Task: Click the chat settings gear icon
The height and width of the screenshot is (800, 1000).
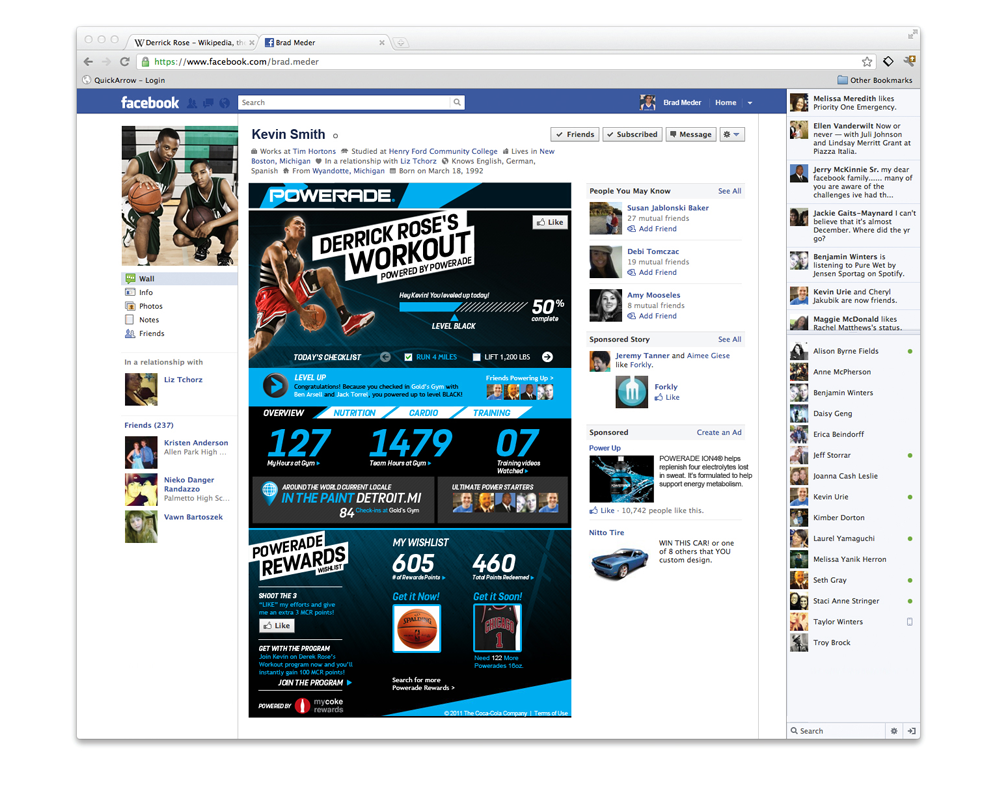Action: coord(893,731)
